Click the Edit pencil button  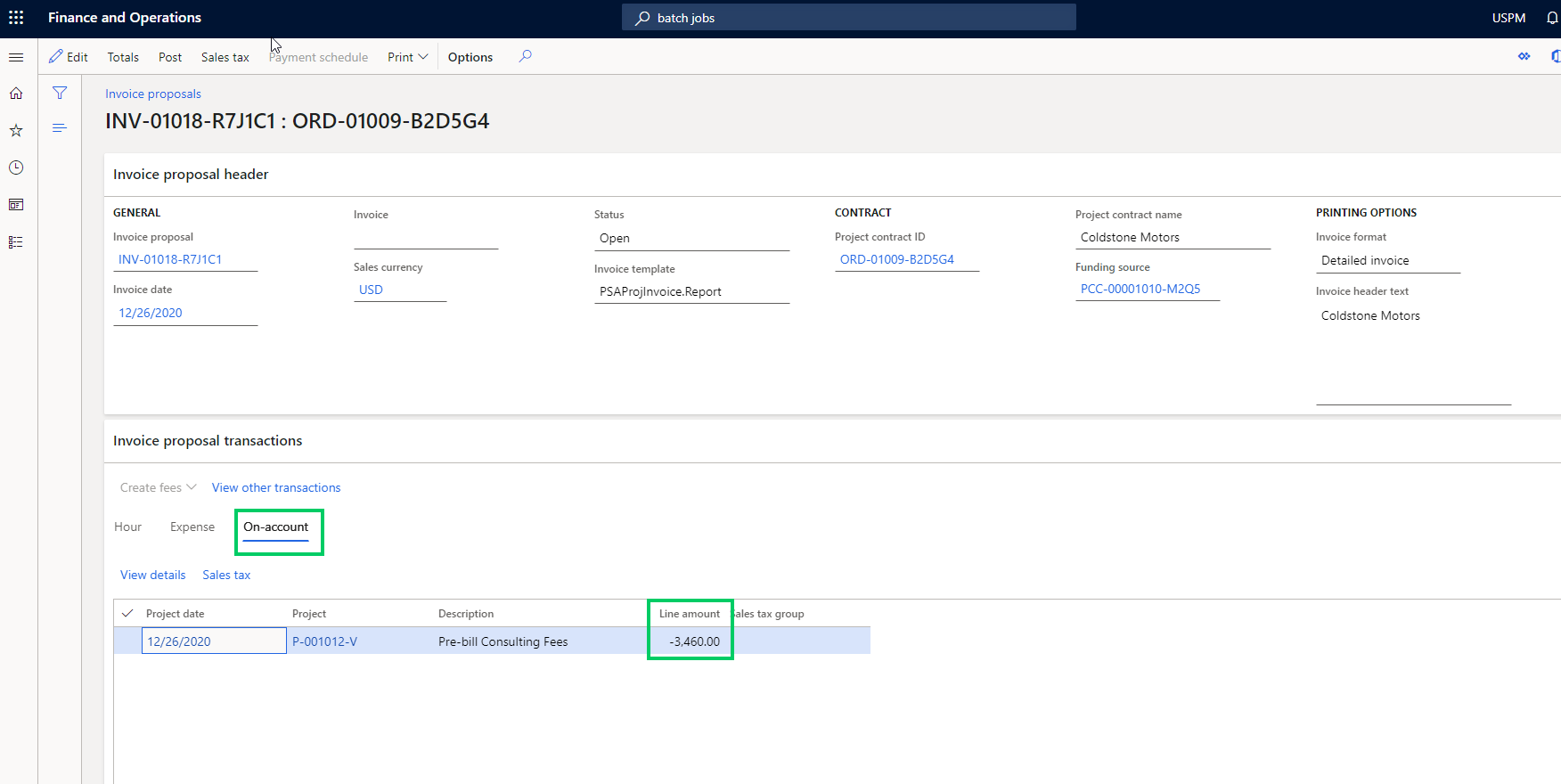69,57
